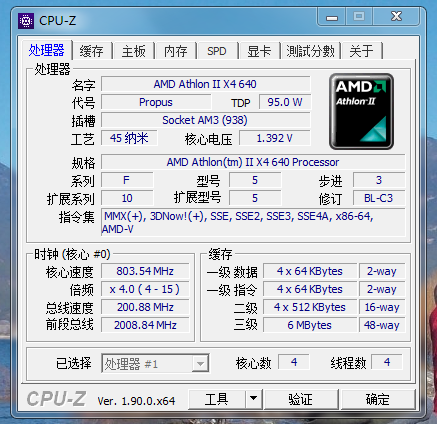Switch to the 測試分數 tab
Screen dimensions: 437x424
[310, 51]
